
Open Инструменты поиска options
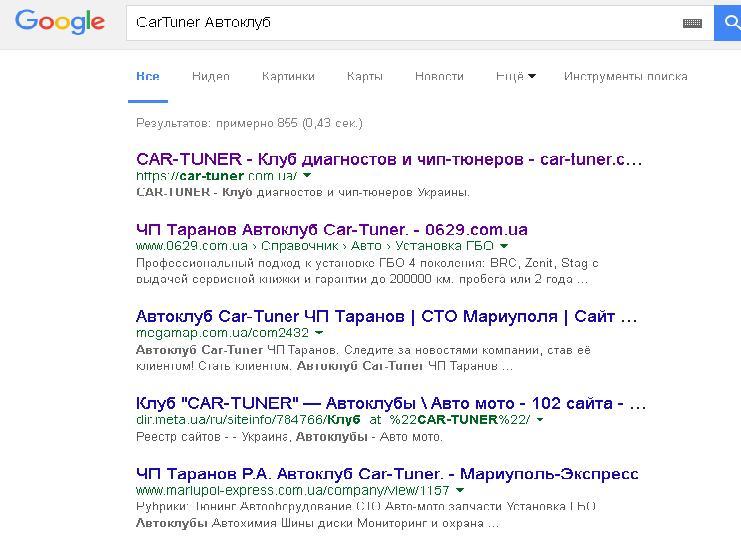pos(625,76)
